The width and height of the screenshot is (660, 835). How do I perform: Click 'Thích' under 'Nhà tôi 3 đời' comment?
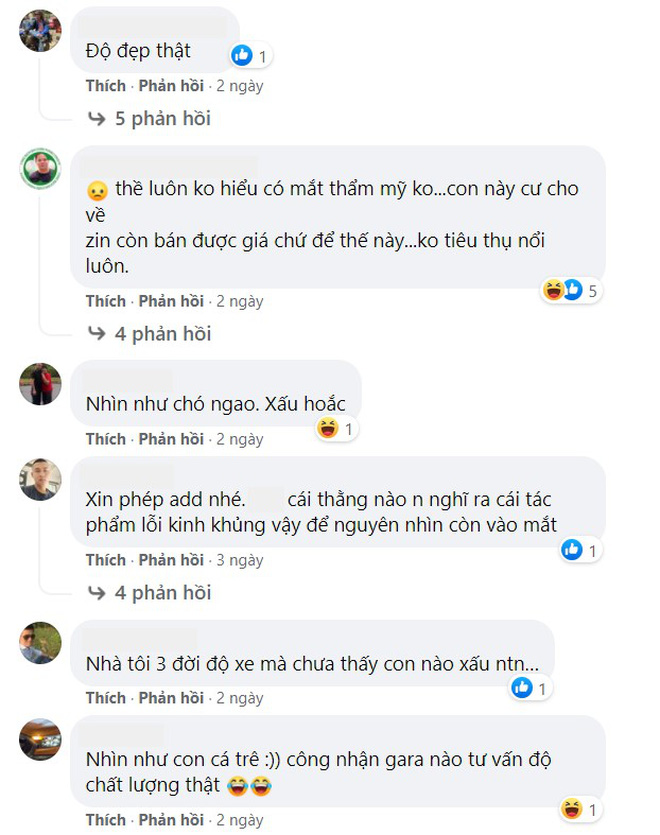(x=106, y=698)
